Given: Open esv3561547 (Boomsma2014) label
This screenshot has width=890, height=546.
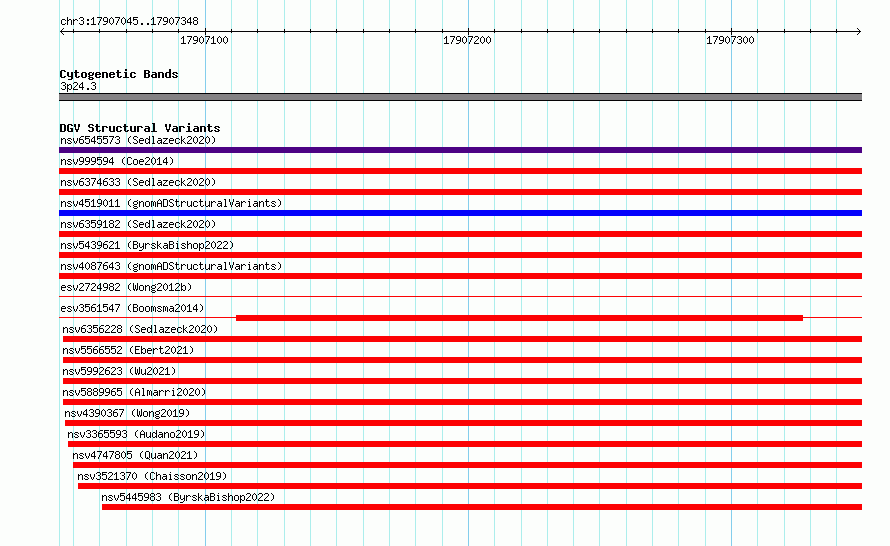Looking at the screenshot, I should (132, 308).
